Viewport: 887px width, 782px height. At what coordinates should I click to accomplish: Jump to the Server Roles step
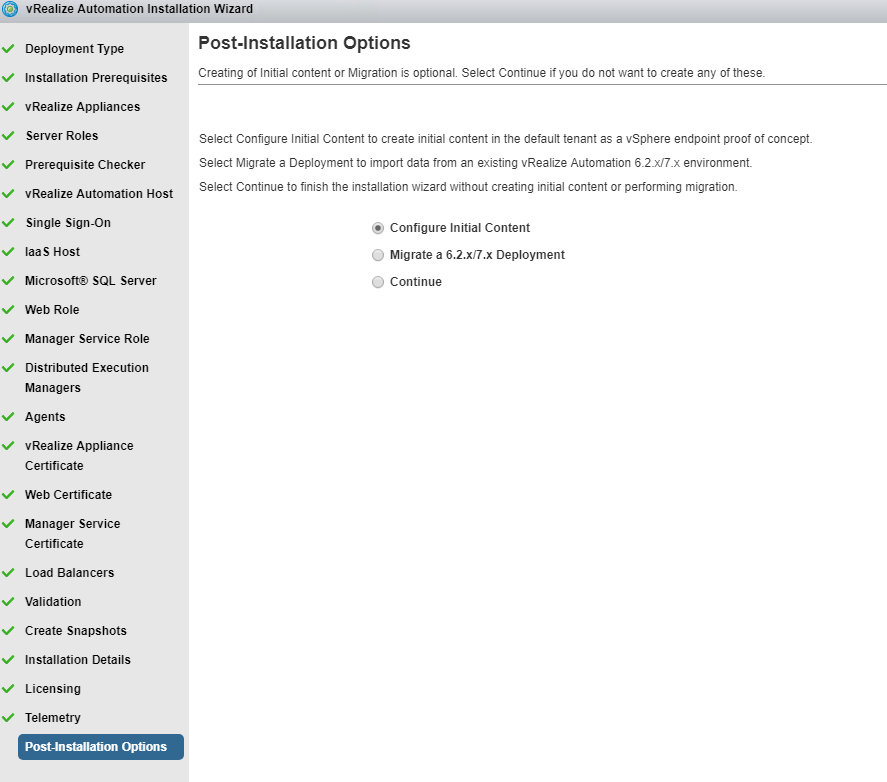coord(62,136)
